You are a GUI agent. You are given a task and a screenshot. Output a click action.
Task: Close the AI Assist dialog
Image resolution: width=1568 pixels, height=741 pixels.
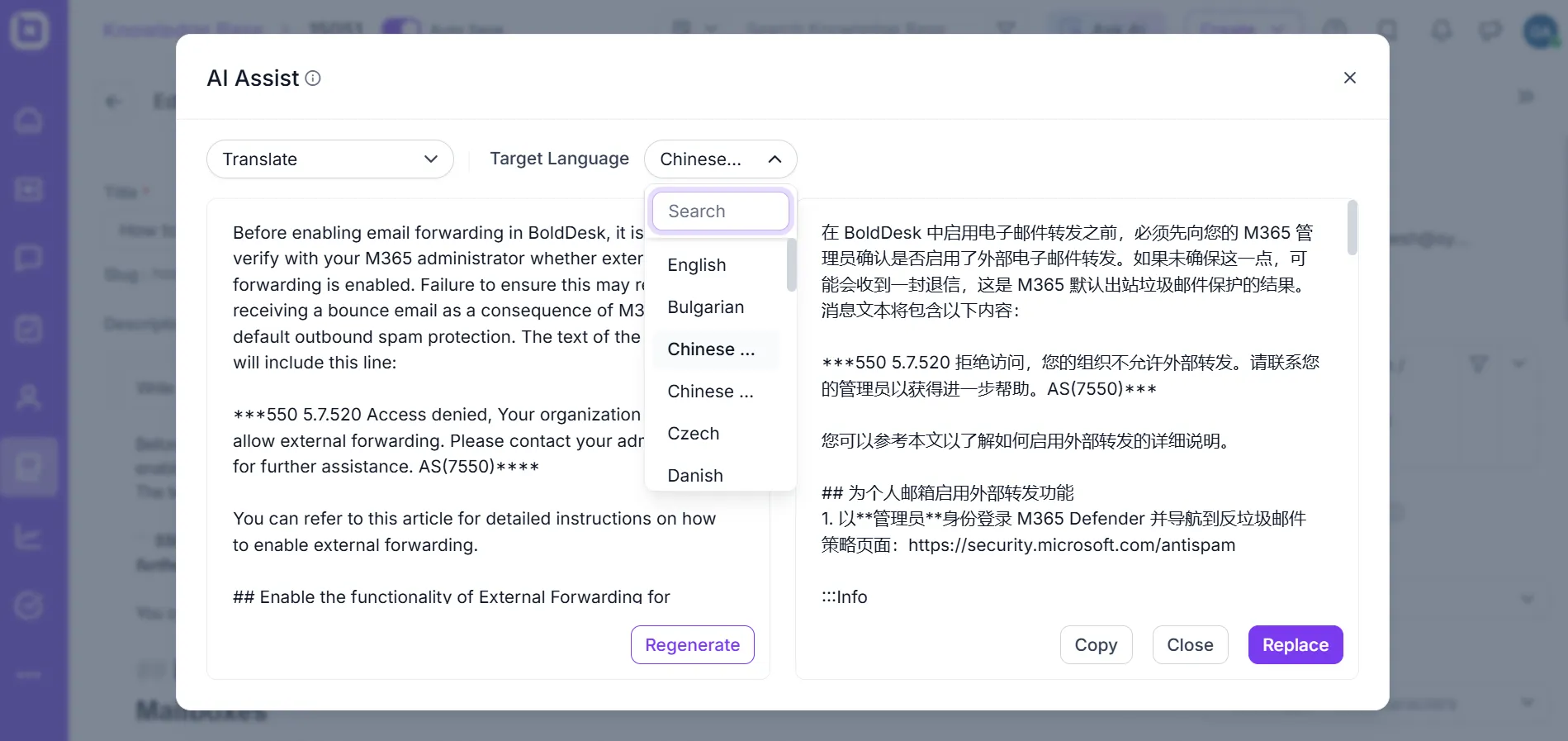tap(1350, 78)
